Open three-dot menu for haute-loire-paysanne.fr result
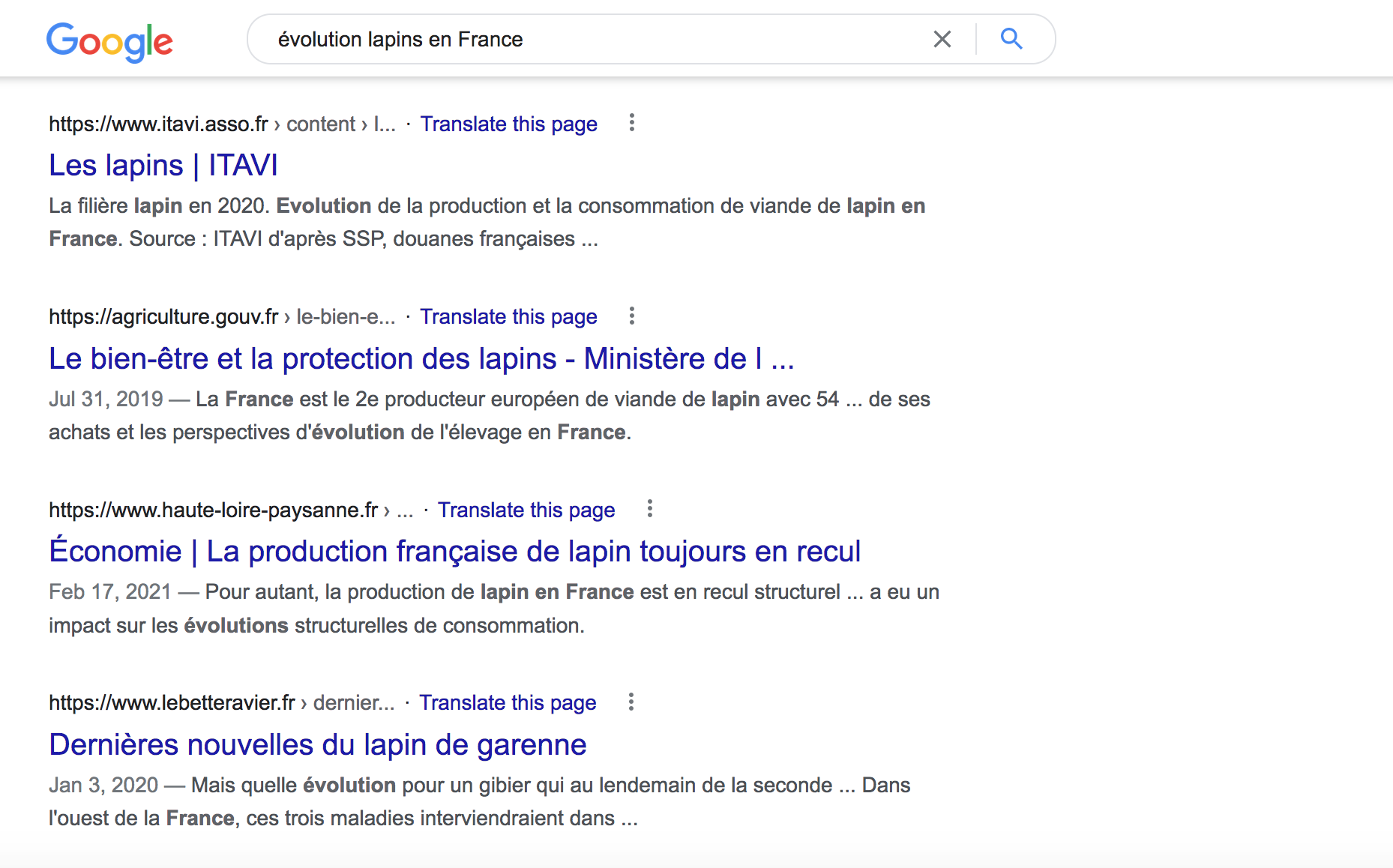The width and height of the screenshot is (1393, 868). click(650, 509)
